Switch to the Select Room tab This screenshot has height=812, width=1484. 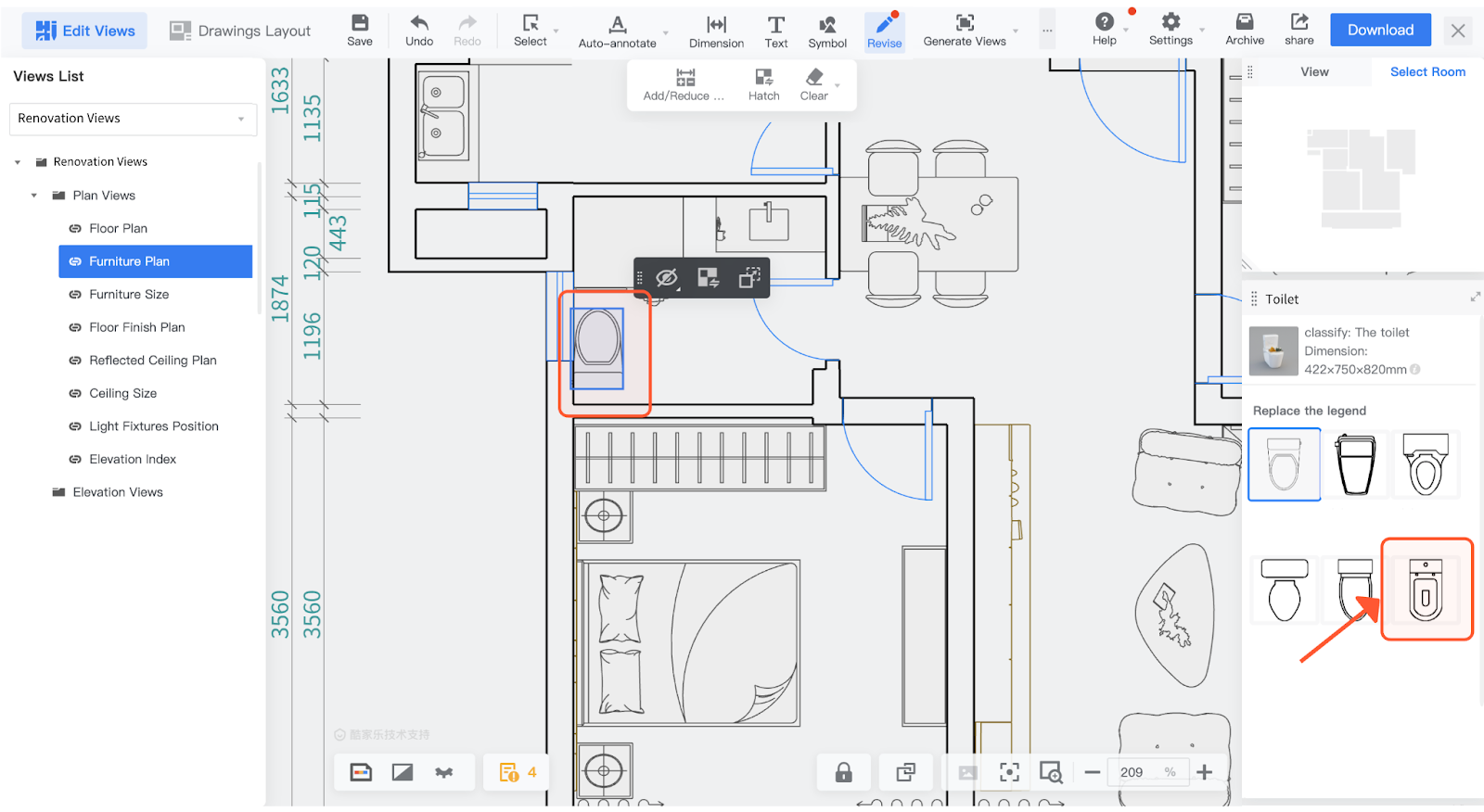pos(1427,72)
